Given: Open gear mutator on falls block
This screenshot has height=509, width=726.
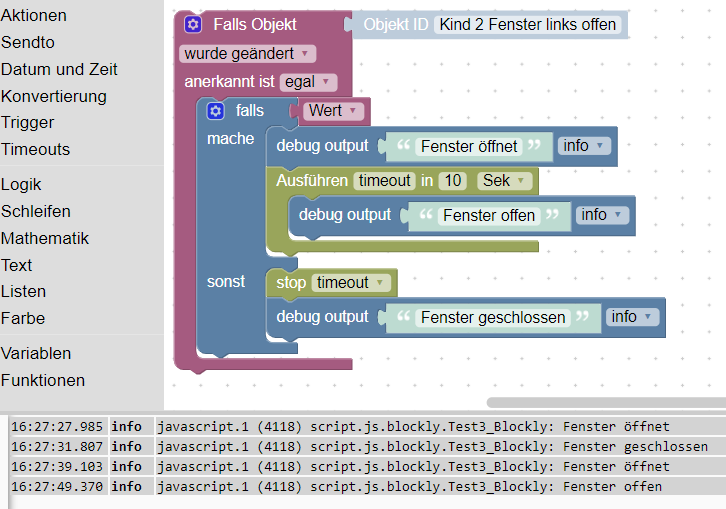Looking at the screenshot, I should (x=215, y=111).
